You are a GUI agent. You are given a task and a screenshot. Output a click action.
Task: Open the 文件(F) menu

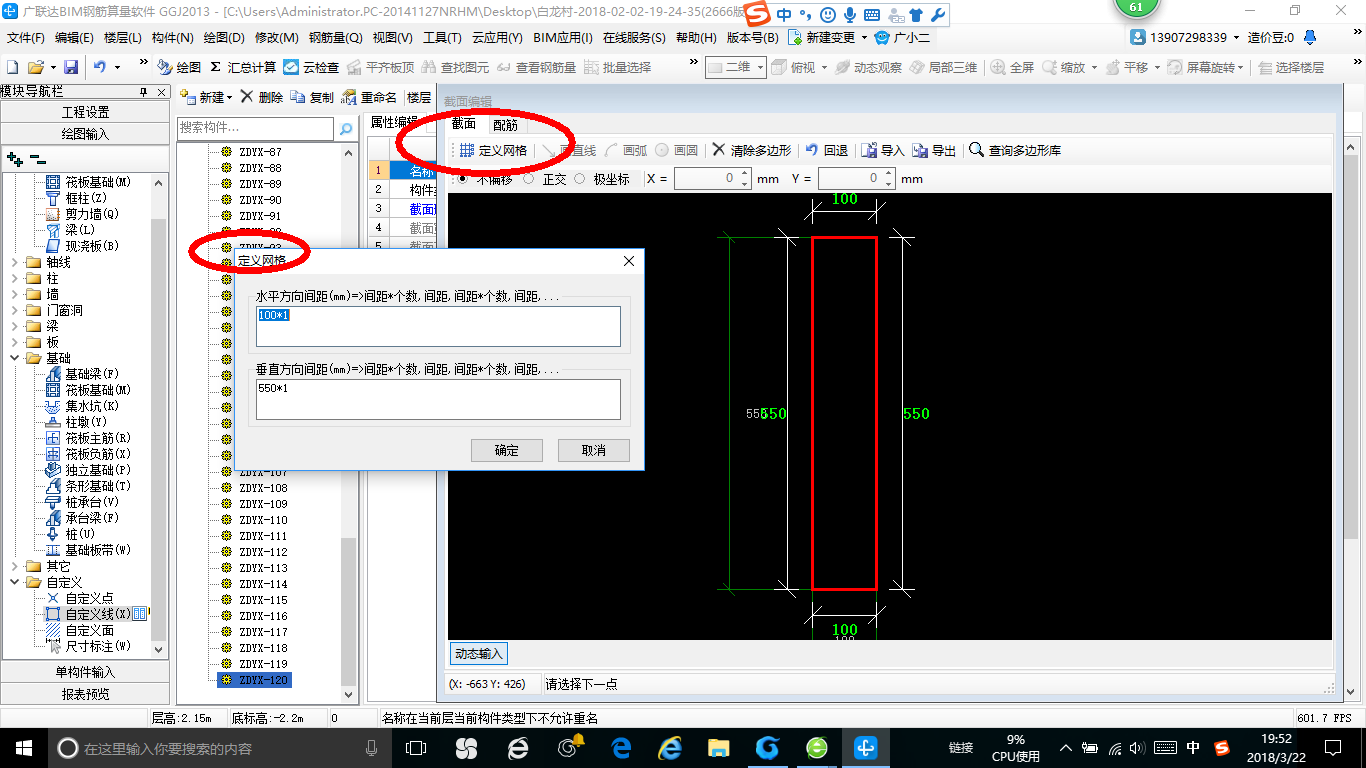tap(26, 38)
